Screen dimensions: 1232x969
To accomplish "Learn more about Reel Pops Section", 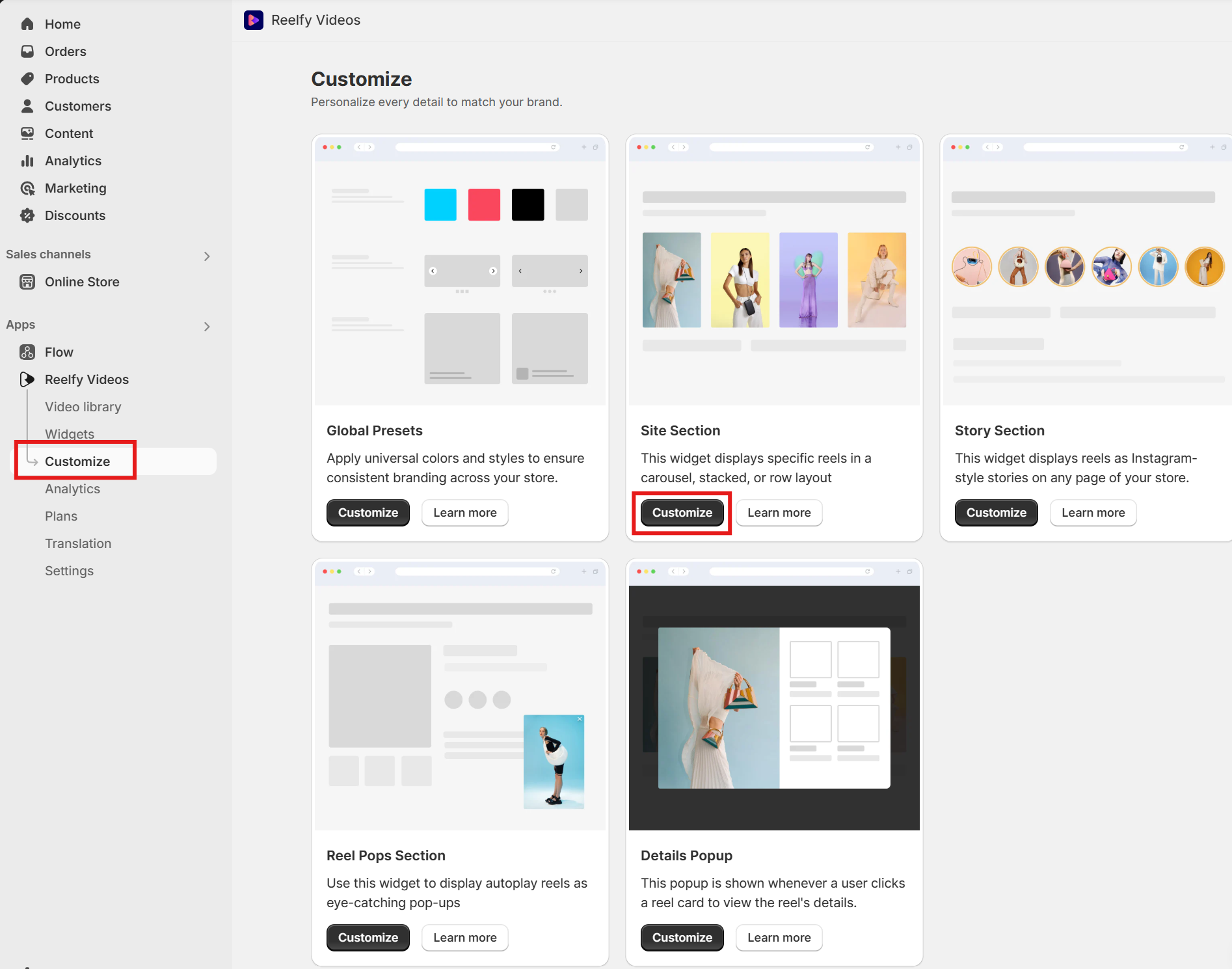I will point(465,938).
